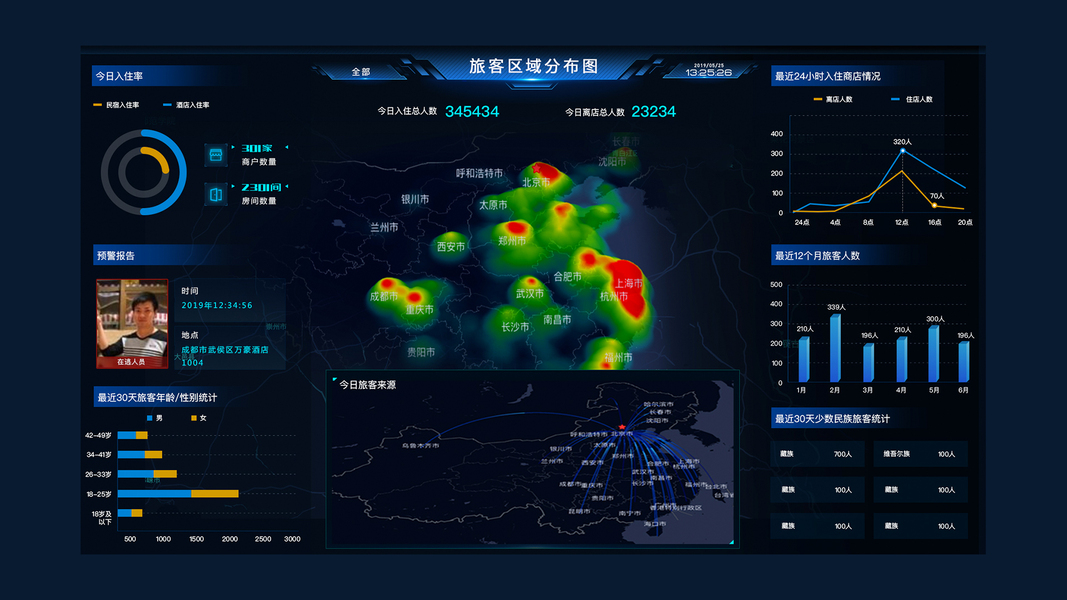This screenshot has width=1067, height=600.
Task: Click the 301家 merchant count value
Action: tap(257, 148)
